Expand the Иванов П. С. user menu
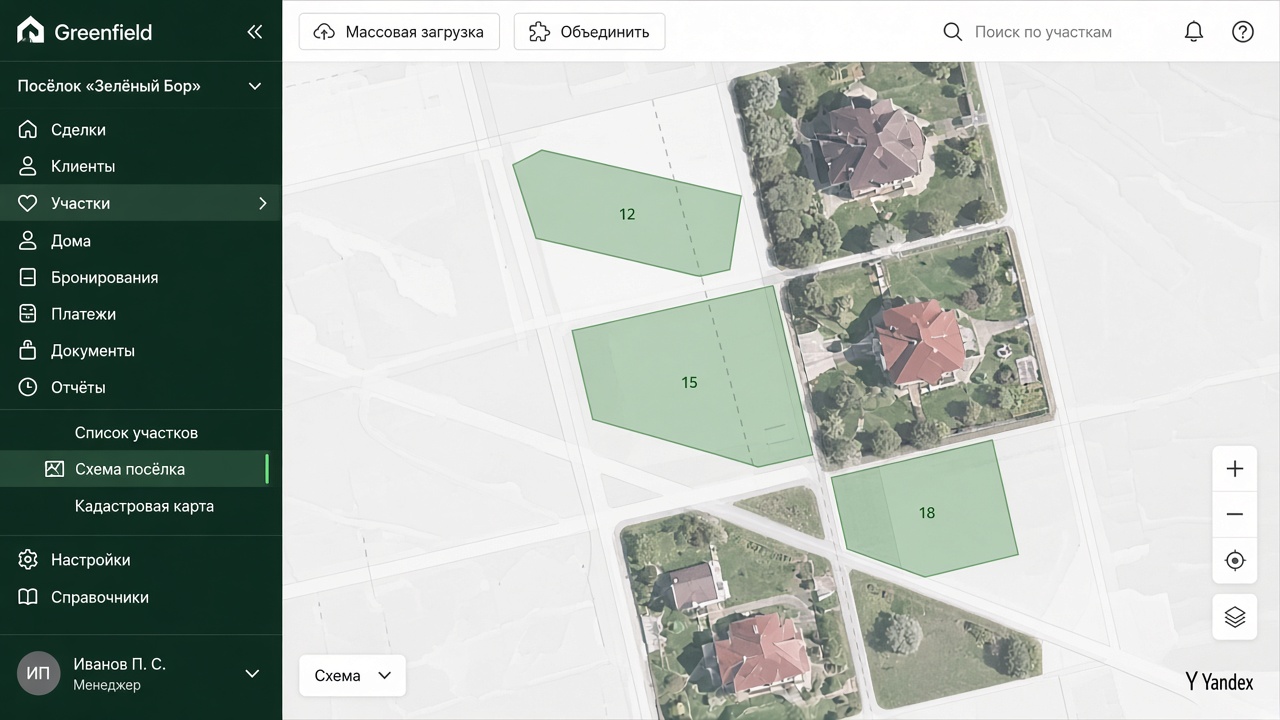Screen dimensions: 1280x720 click(140, 674)
